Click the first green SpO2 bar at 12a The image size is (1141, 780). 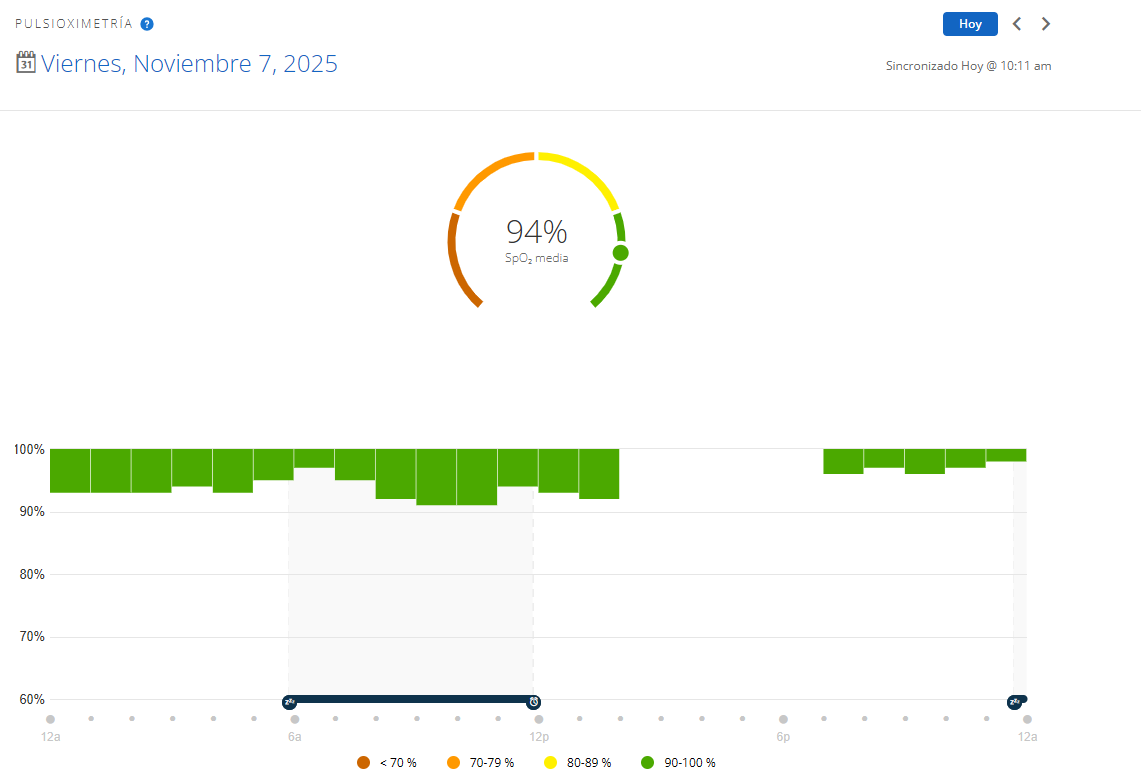coord(70,470)
